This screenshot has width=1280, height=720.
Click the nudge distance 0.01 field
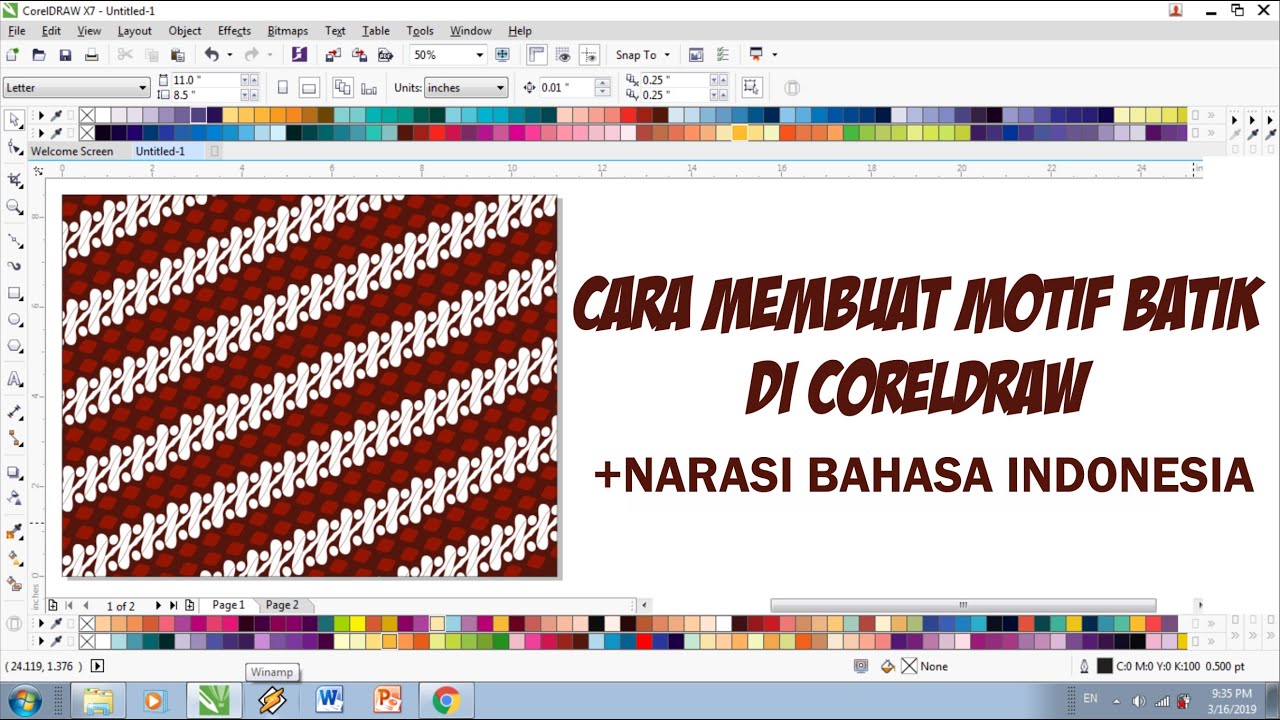[568, 88]
